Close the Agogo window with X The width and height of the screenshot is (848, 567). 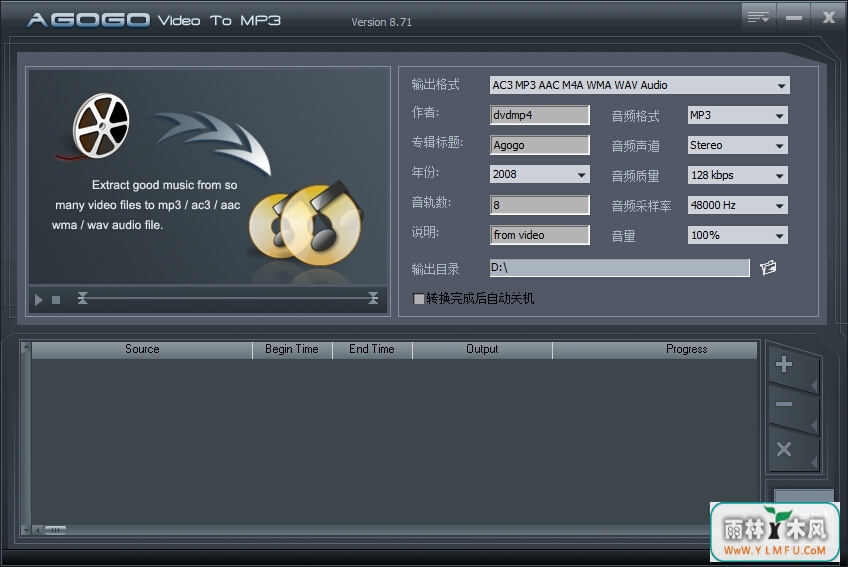pos(828,17)
